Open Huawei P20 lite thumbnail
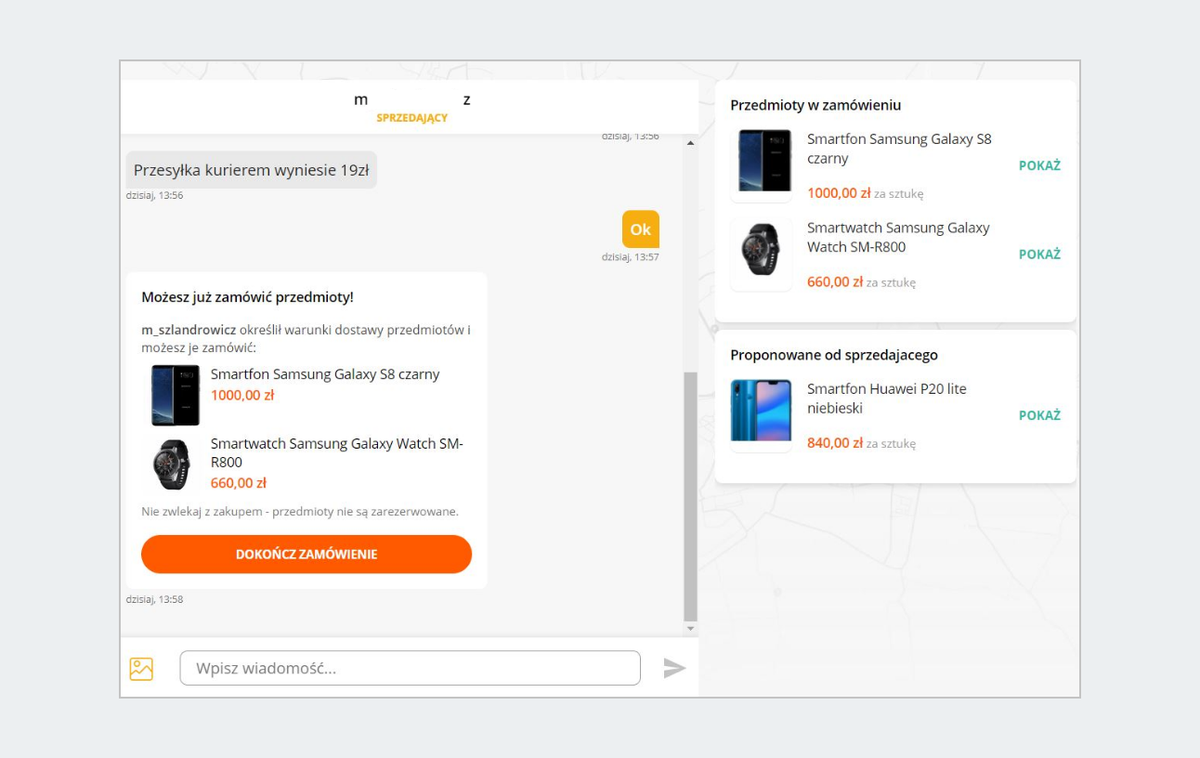This screenshot has height=758, width=1200. click(x=761, y=411)
